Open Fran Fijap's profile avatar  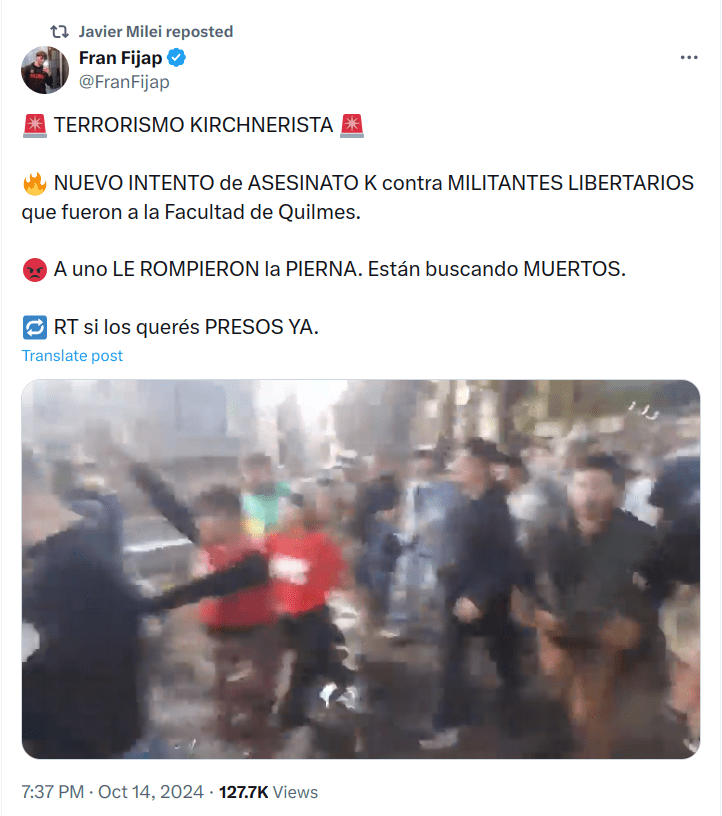pos(45,70)
